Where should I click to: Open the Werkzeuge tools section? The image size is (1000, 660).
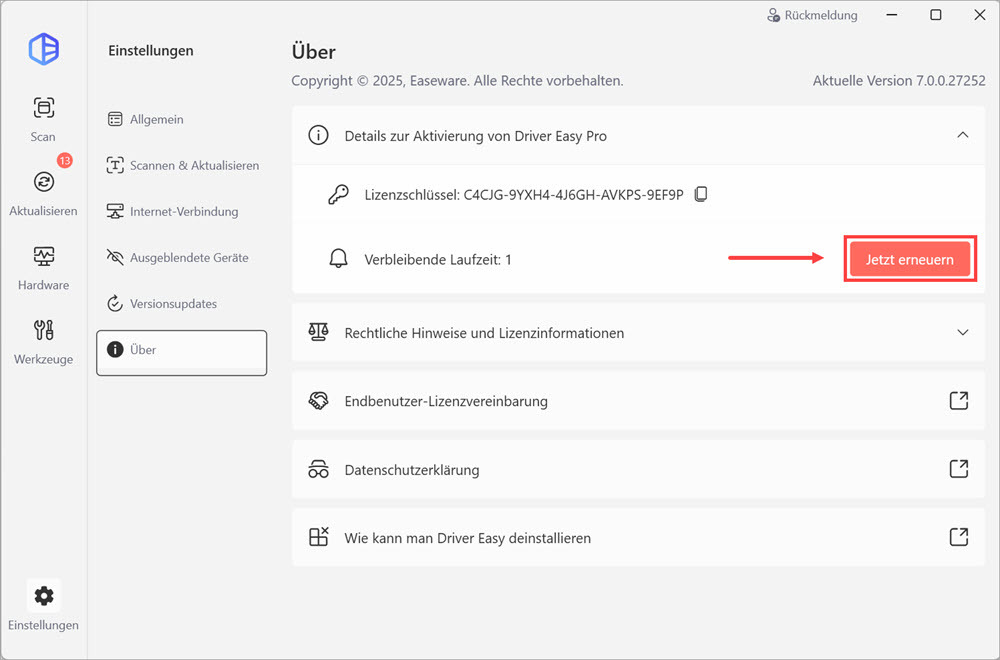click(x=43, y=340)
